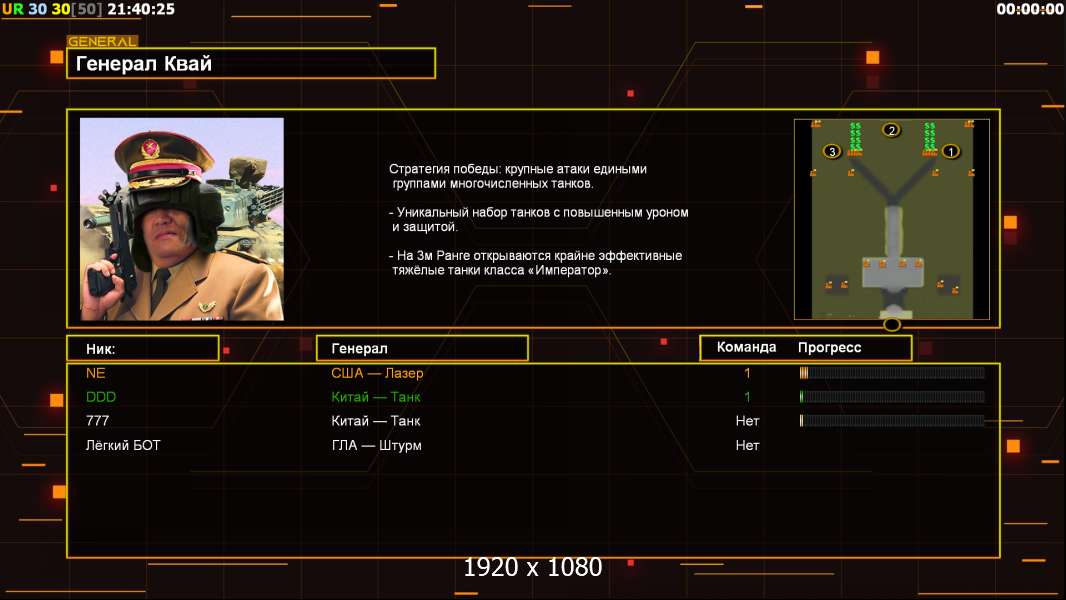Click the 'Генерал Квай' title box
1066x600 pixels.
[x=251, y=63]
